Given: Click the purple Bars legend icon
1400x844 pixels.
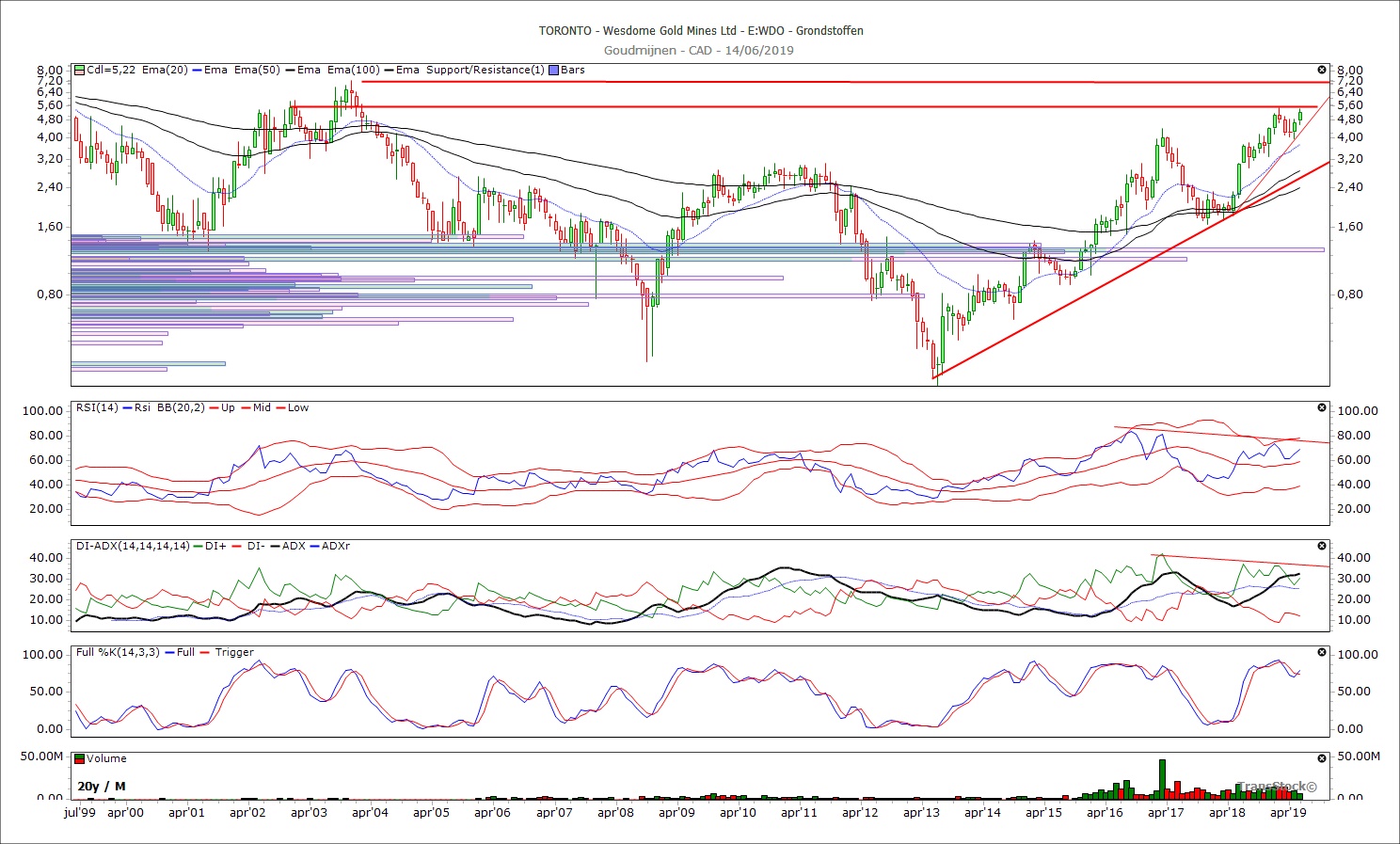Looking at the screenshot, I should coord(553,70).
